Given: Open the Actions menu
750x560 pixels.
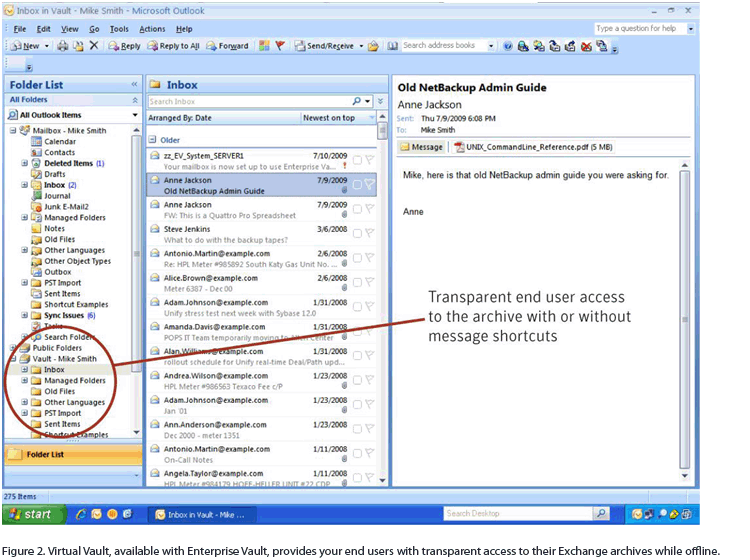Looking at the screenshot, I should (152, 29).
